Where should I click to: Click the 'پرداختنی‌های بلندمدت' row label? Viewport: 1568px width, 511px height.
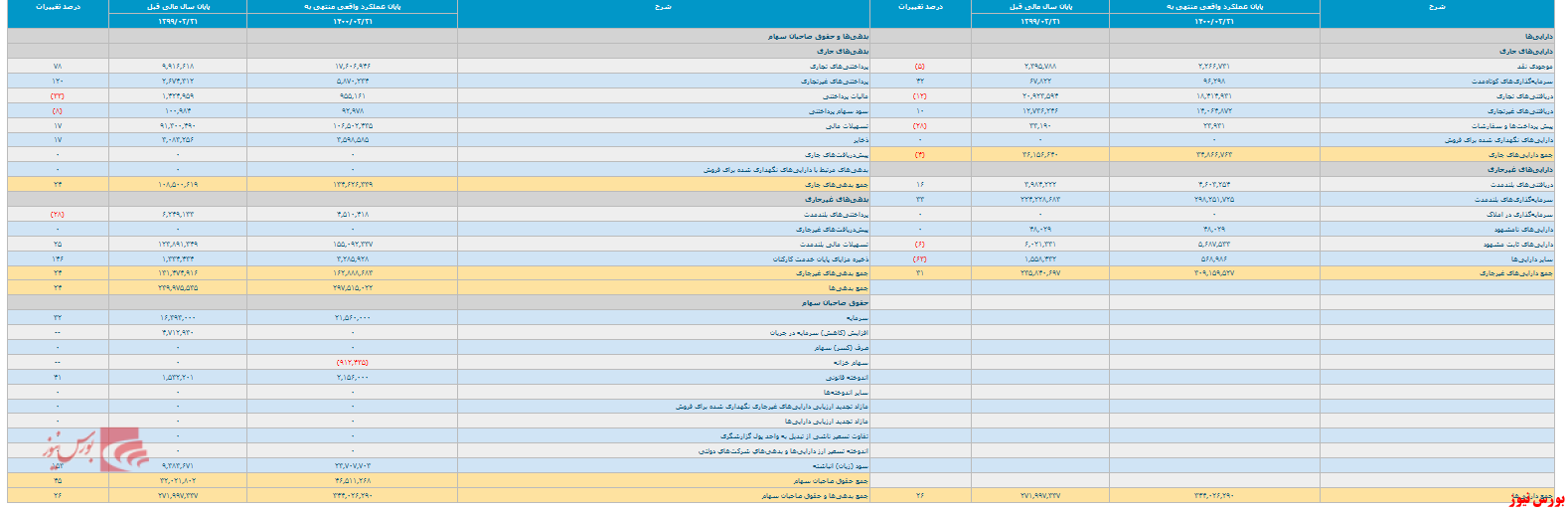coord(836,214)
